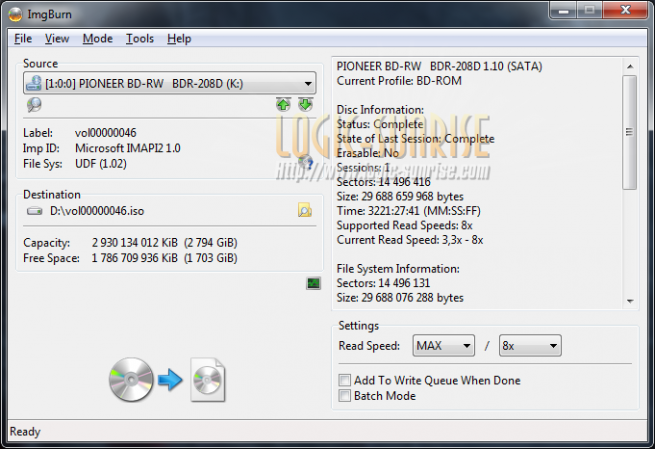Click the info panel scrollbar thumb
This screenshot has height=449, width=655.
(x=630, y=132)
